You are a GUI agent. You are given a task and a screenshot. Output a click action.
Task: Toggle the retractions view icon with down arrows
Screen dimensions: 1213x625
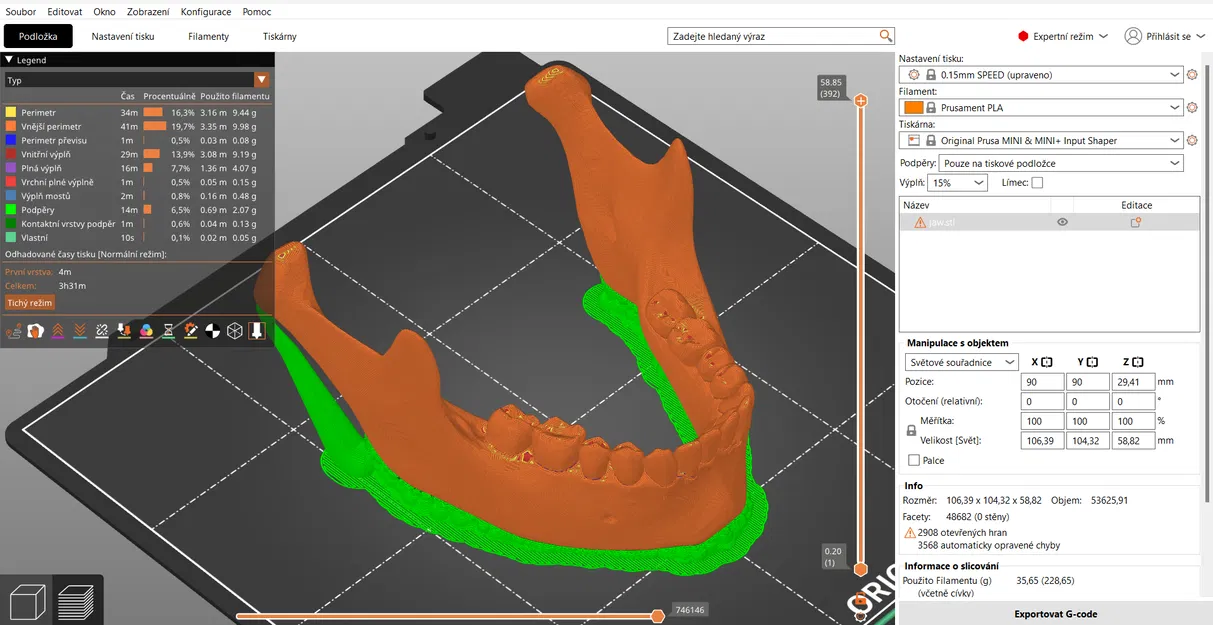[x=78, y=330]
